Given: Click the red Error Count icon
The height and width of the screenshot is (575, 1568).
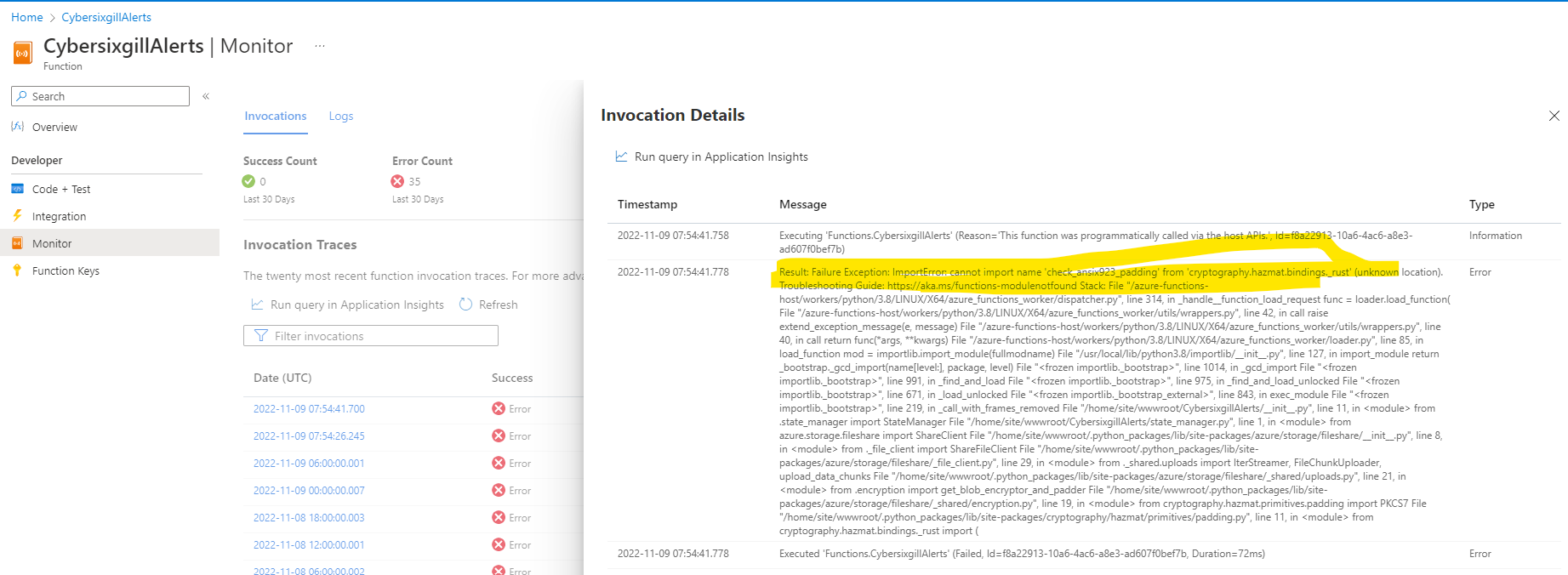Looking at the screenshot, I should click(x=397, y=181).
